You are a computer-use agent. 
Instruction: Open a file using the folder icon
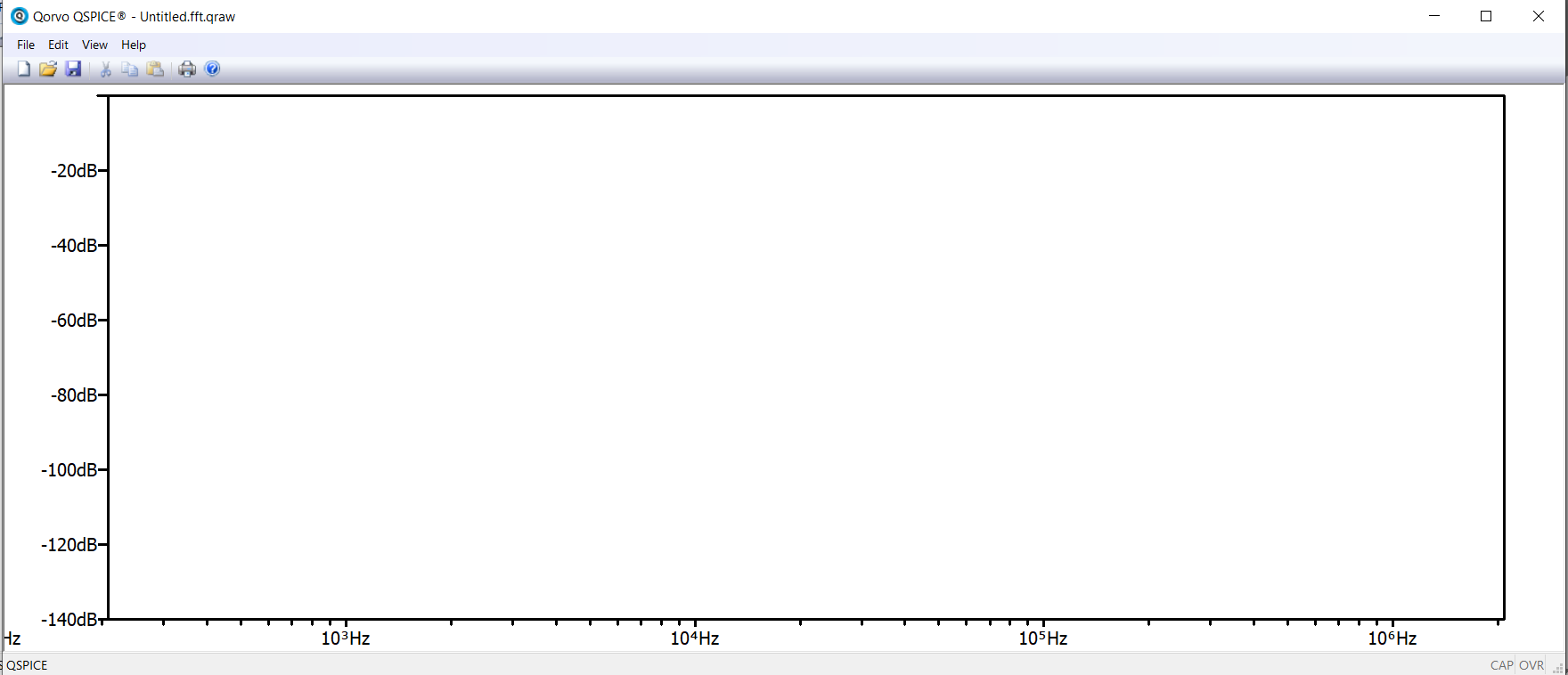tap(48, 69)
